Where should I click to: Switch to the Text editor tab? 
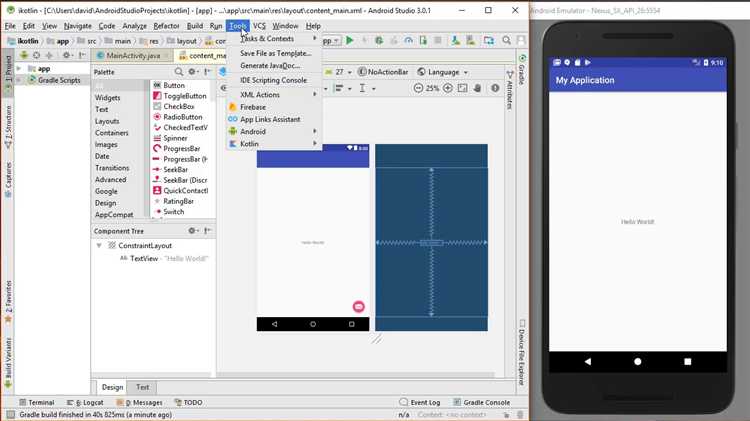143,387
